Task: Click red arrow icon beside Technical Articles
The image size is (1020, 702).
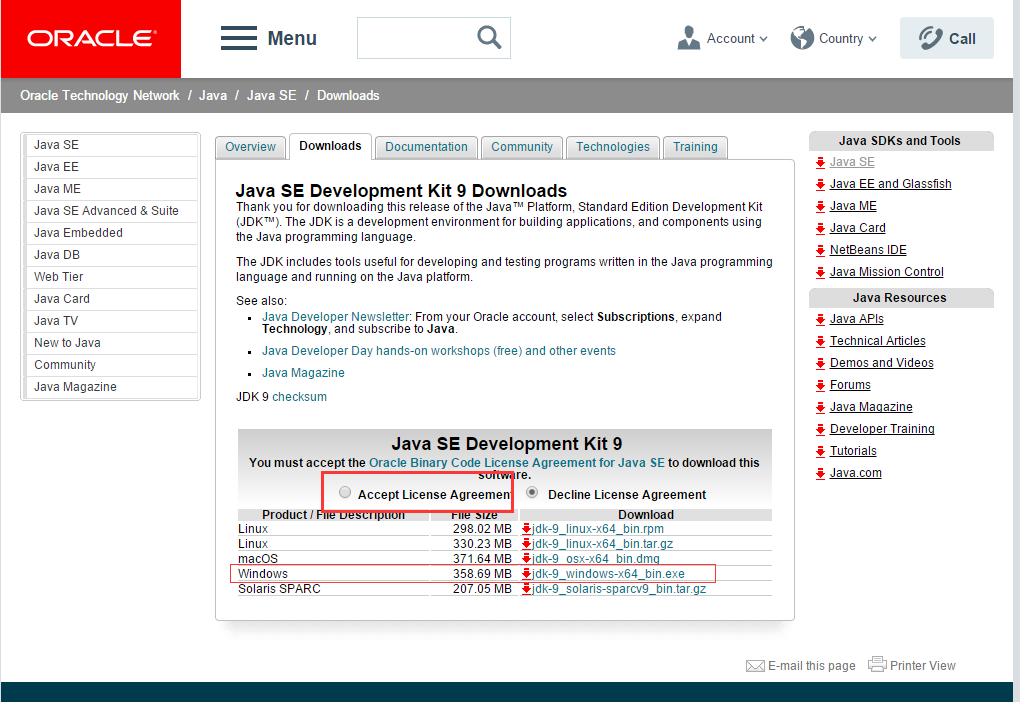Action: 820,342
